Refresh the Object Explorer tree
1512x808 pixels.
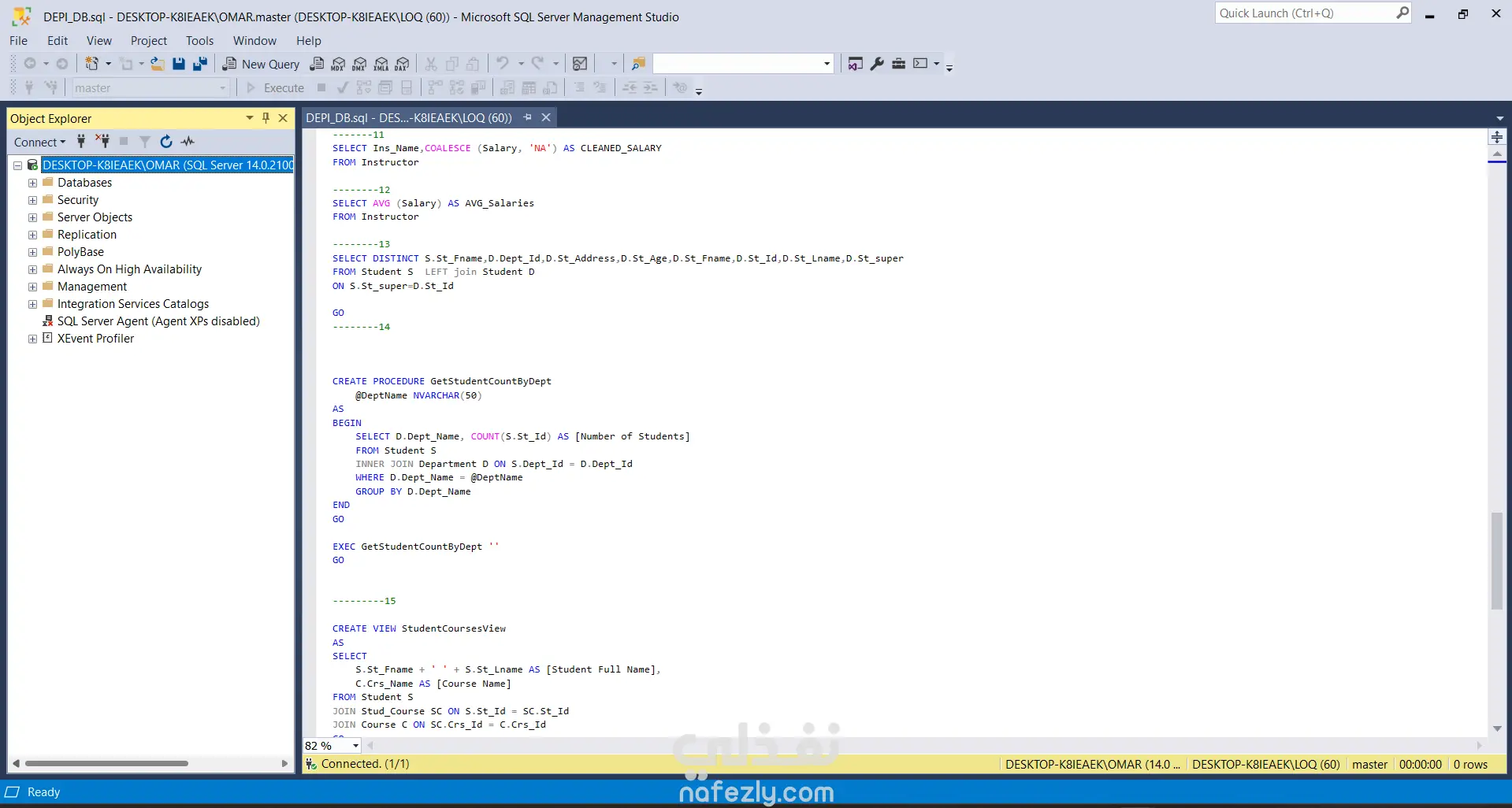(x=166, y=142)
